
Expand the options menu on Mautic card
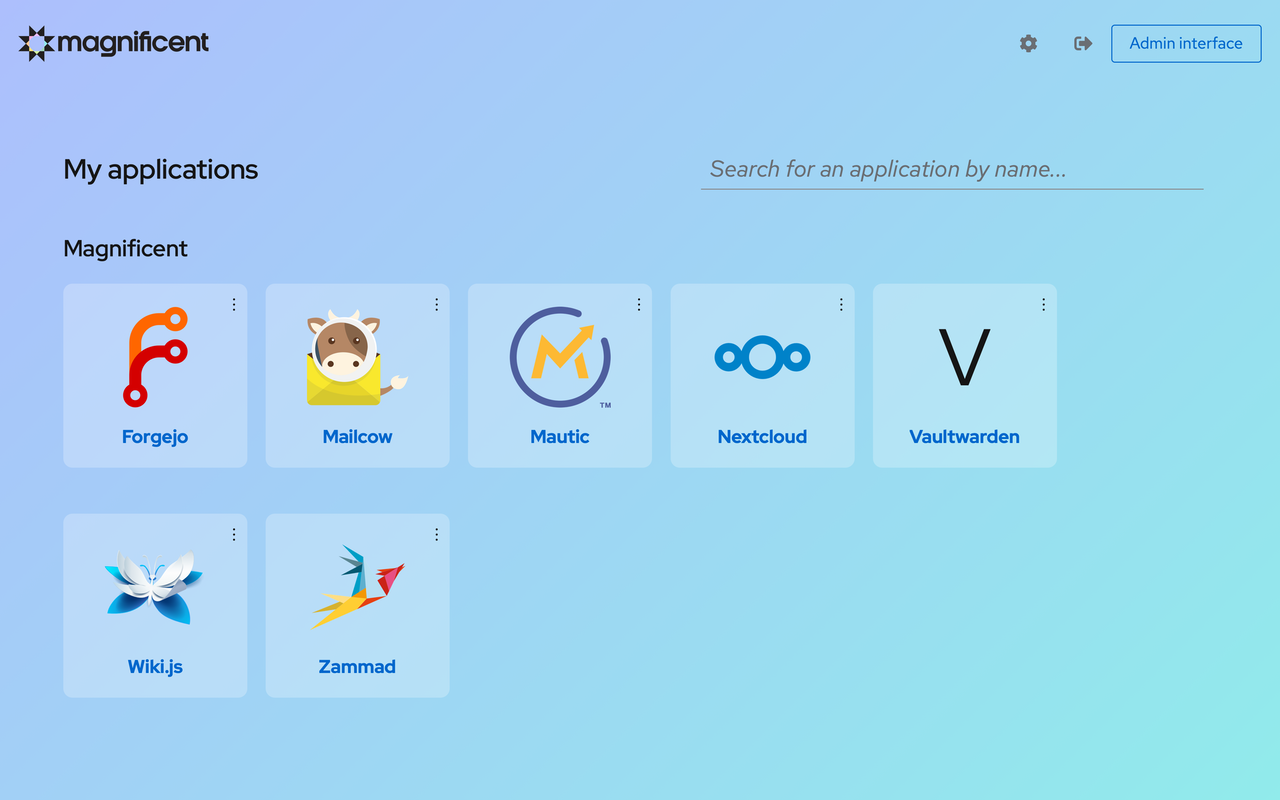click(x=639, y=304)
